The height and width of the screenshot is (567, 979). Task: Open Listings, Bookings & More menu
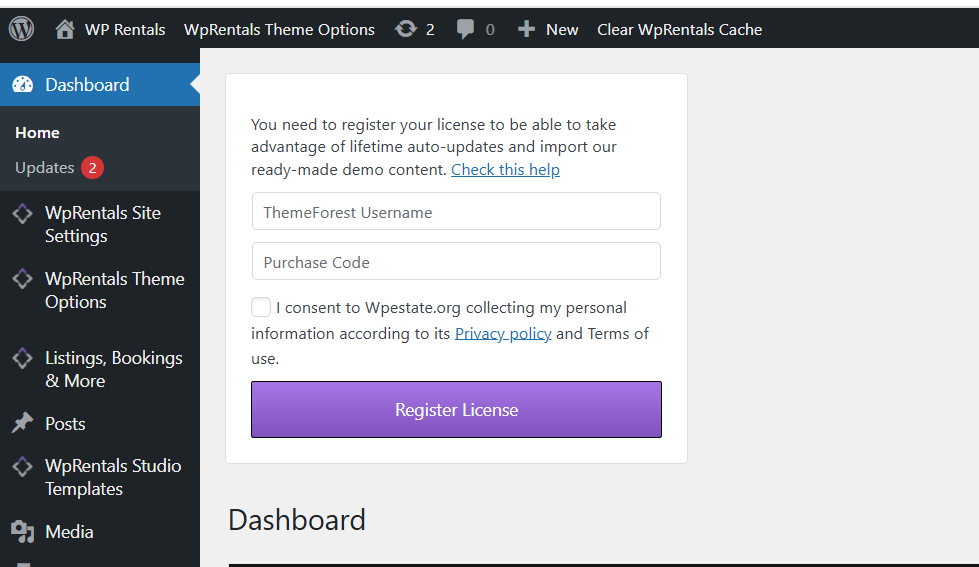[x=113, y=369]
